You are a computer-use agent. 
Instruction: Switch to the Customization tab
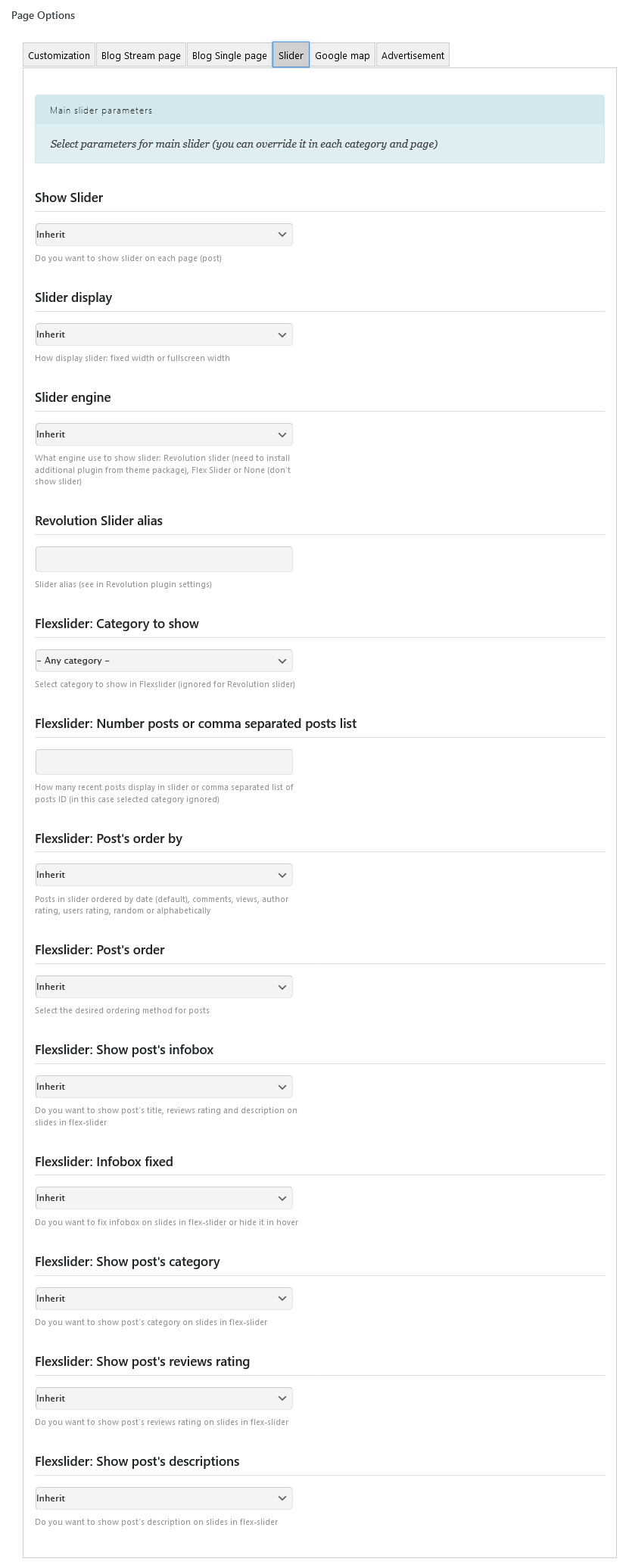click(x=59, y=55)
